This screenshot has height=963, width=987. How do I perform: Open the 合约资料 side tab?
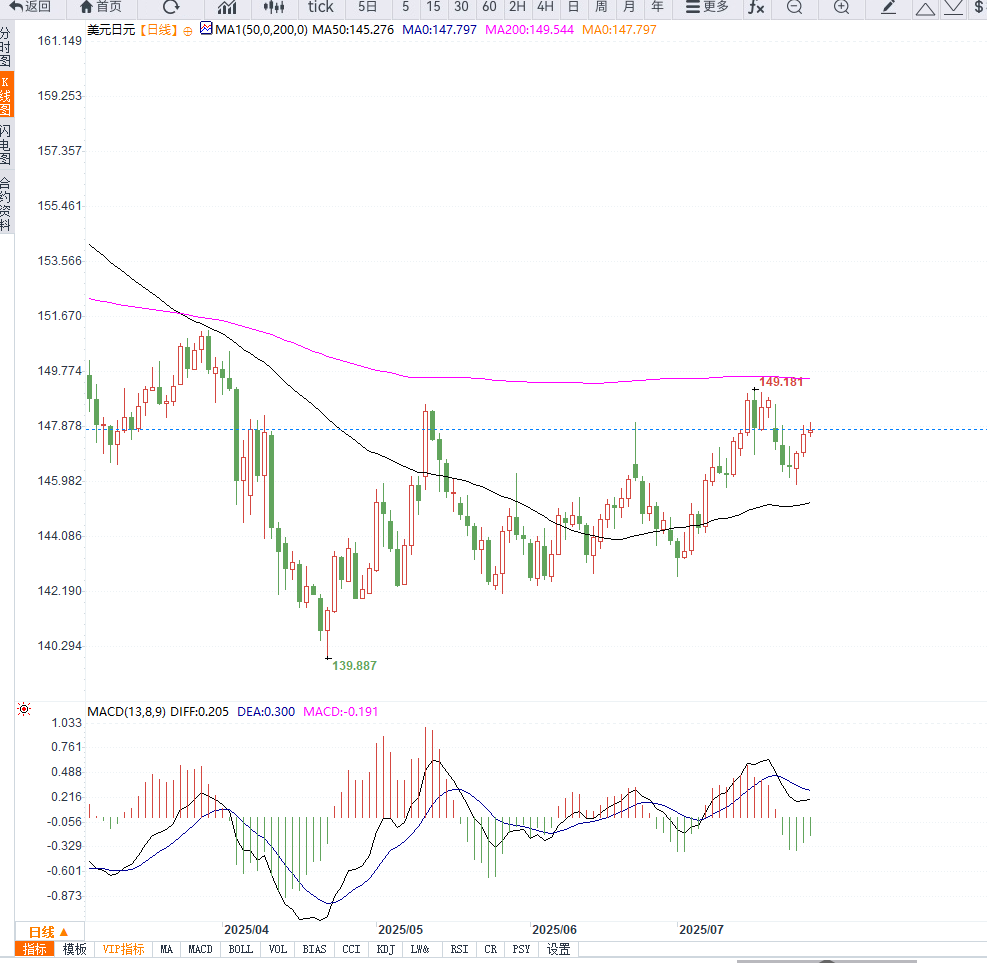point(6,204)
